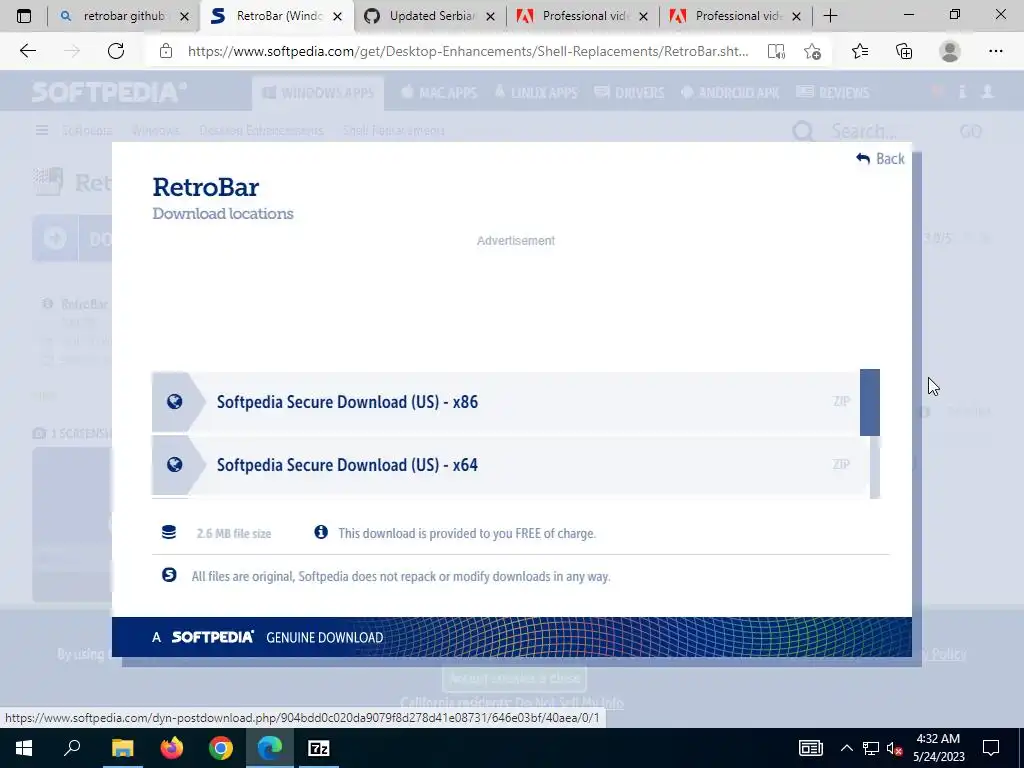Click the globe icon on x64 download row
The height and width of the screenshot is (768, 1024).
[174, 464]
